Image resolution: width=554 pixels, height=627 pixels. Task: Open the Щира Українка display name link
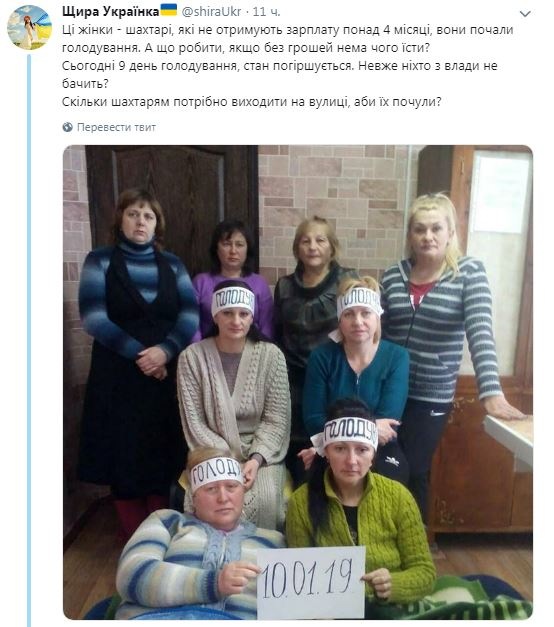pos(110,12)
